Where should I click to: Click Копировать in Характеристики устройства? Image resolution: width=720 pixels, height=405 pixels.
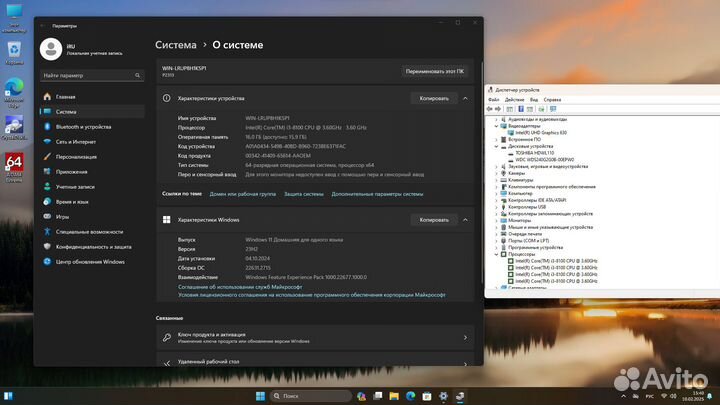pos(434,98)
